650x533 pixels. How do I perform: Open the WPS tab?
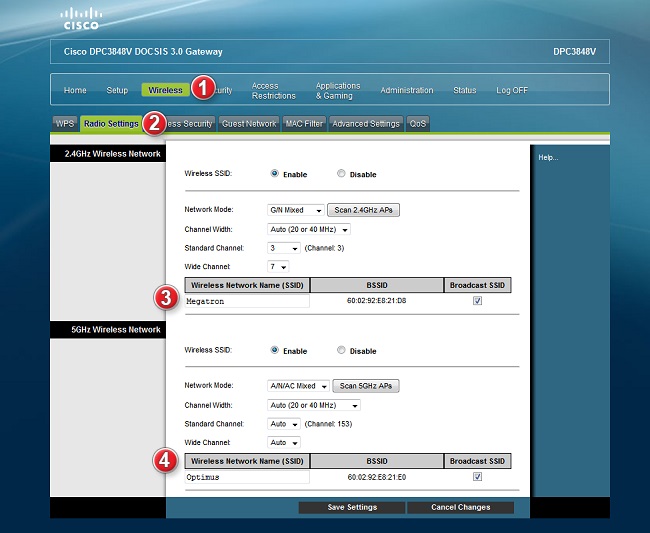[64, 124]
